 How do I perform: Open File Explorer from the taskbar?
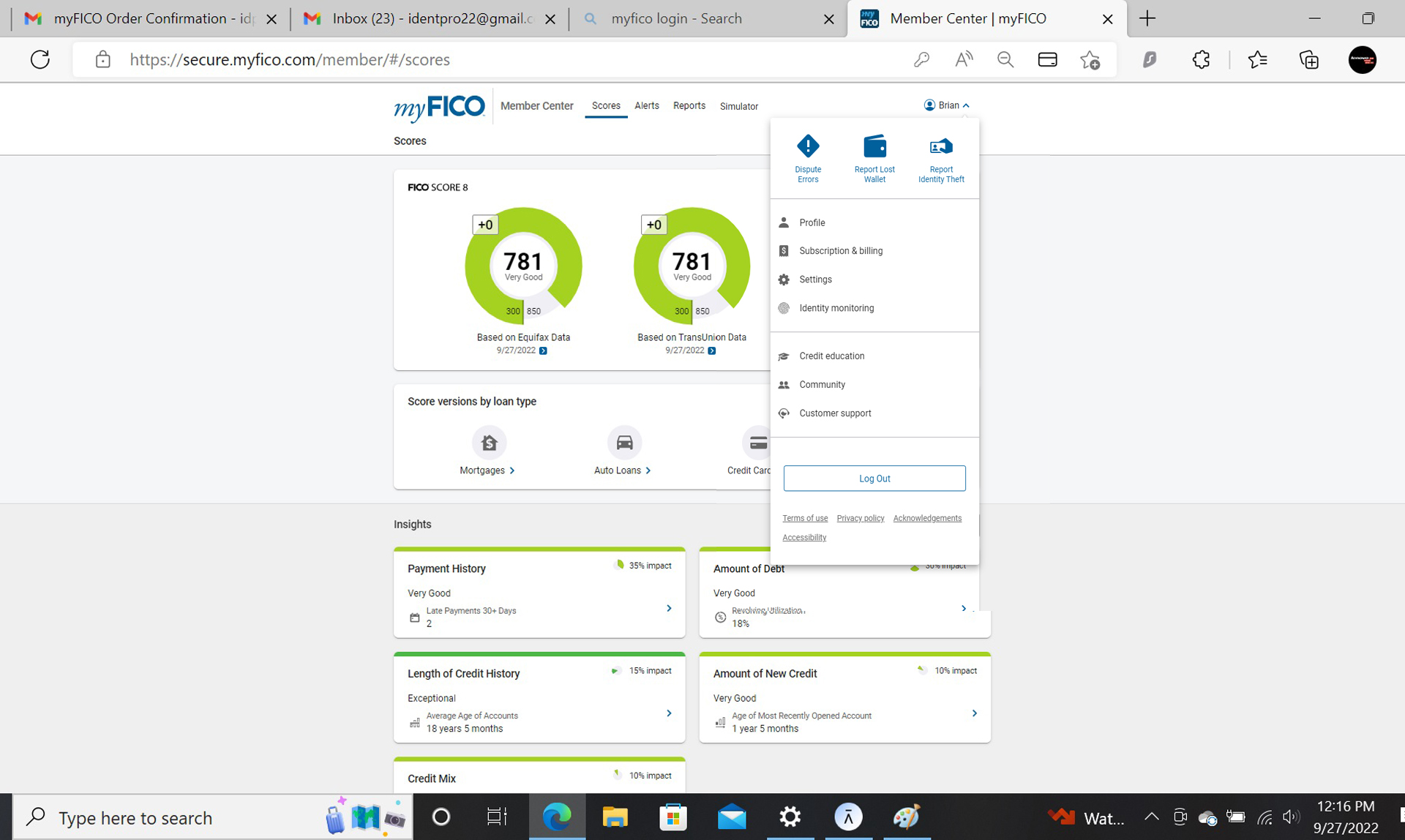615,817
